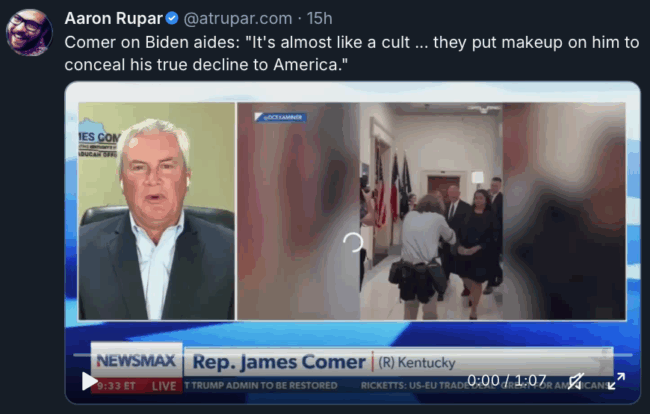Open the @atrupar.com handle link
Screen dimensions: 650x414
coord(238,18)
